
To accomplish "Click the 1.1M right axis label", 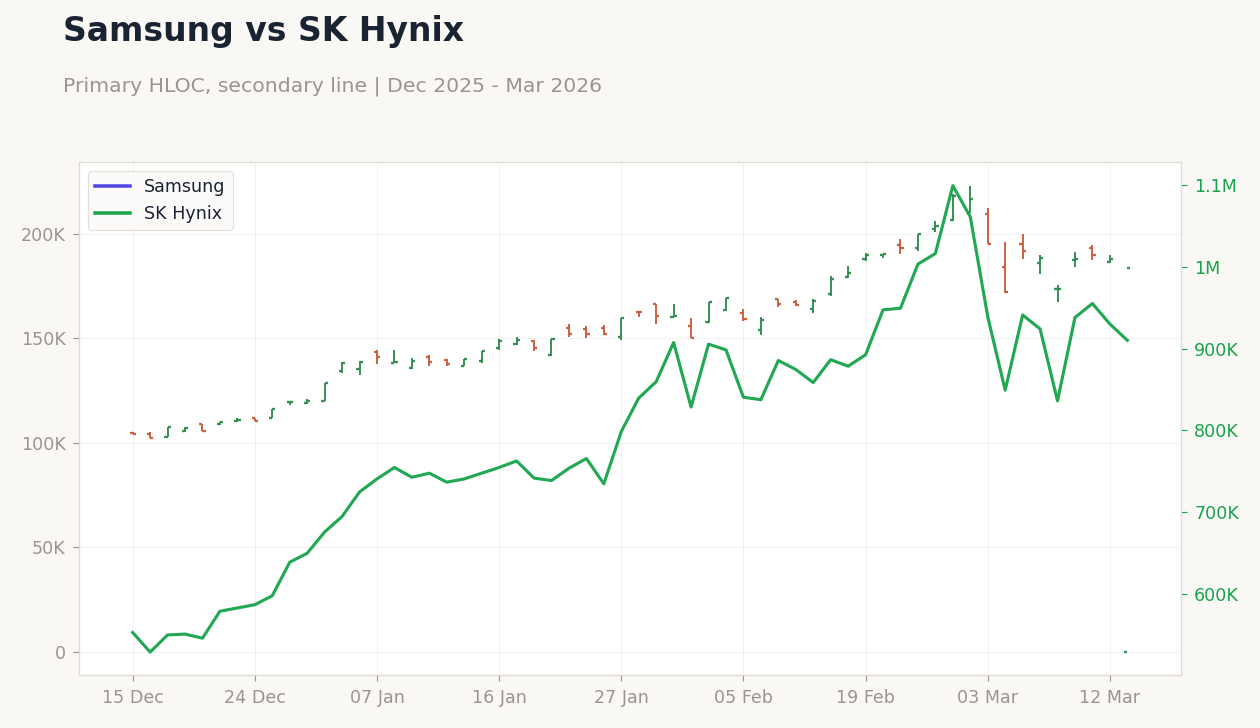I will 1215,185.
